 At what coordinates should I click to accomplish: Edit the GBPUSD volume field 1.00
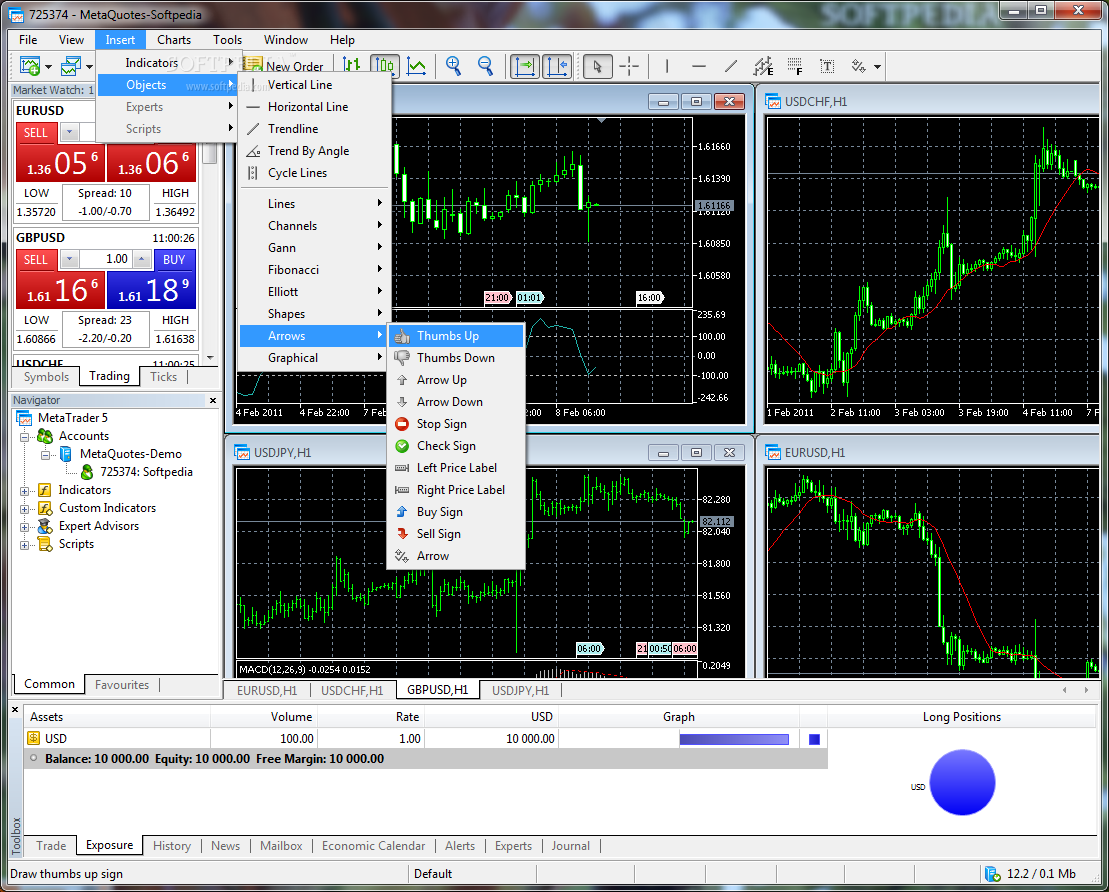[x=106, y=259]
